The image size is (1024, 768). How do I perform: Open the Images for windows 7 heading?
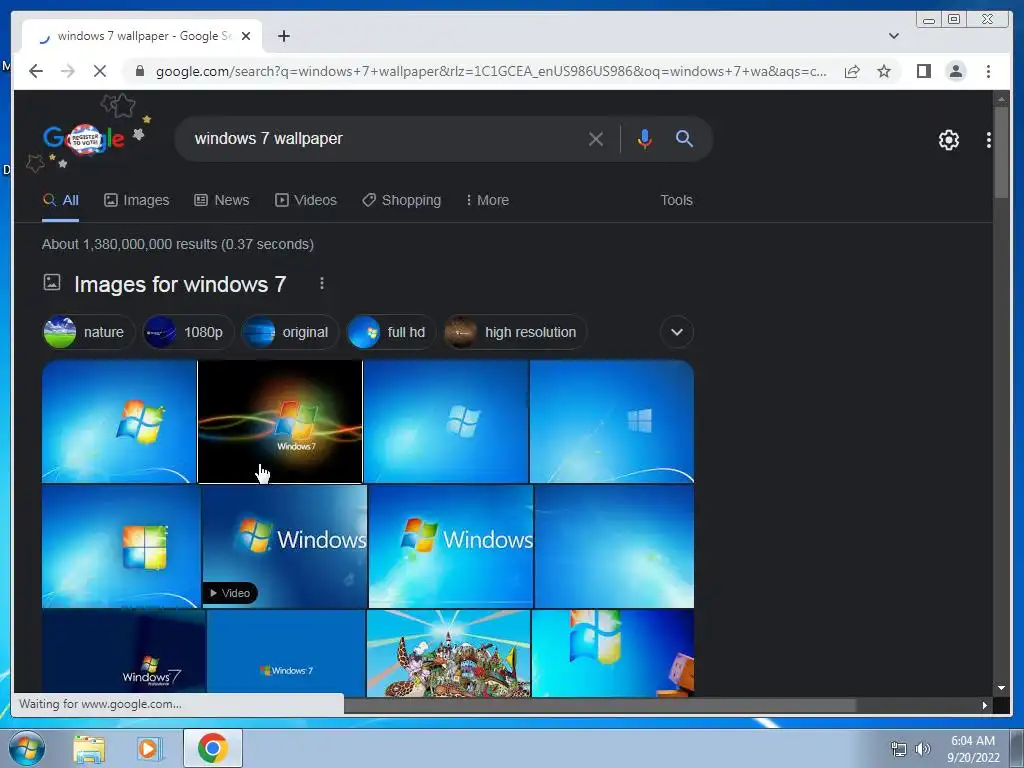click(180, 284)
